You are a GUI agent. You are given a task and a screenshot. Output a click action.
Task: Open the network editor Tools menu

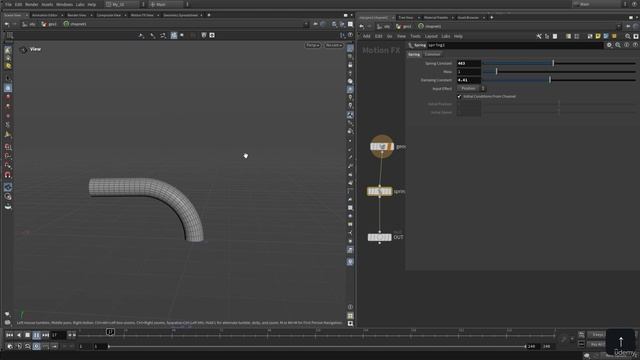pyautogui.click(x=415, y=36)
